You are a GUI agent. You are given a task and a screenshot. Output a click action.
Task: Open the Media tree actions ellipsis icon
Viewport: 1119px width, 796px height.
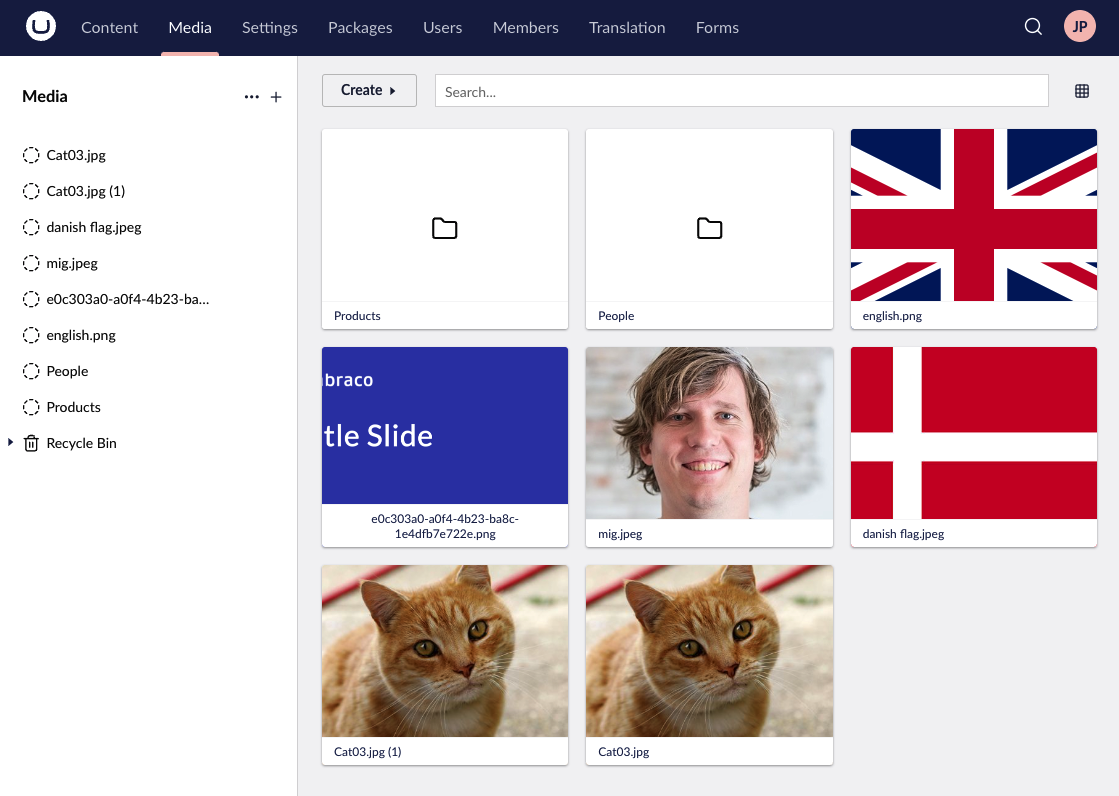(252, 96)
